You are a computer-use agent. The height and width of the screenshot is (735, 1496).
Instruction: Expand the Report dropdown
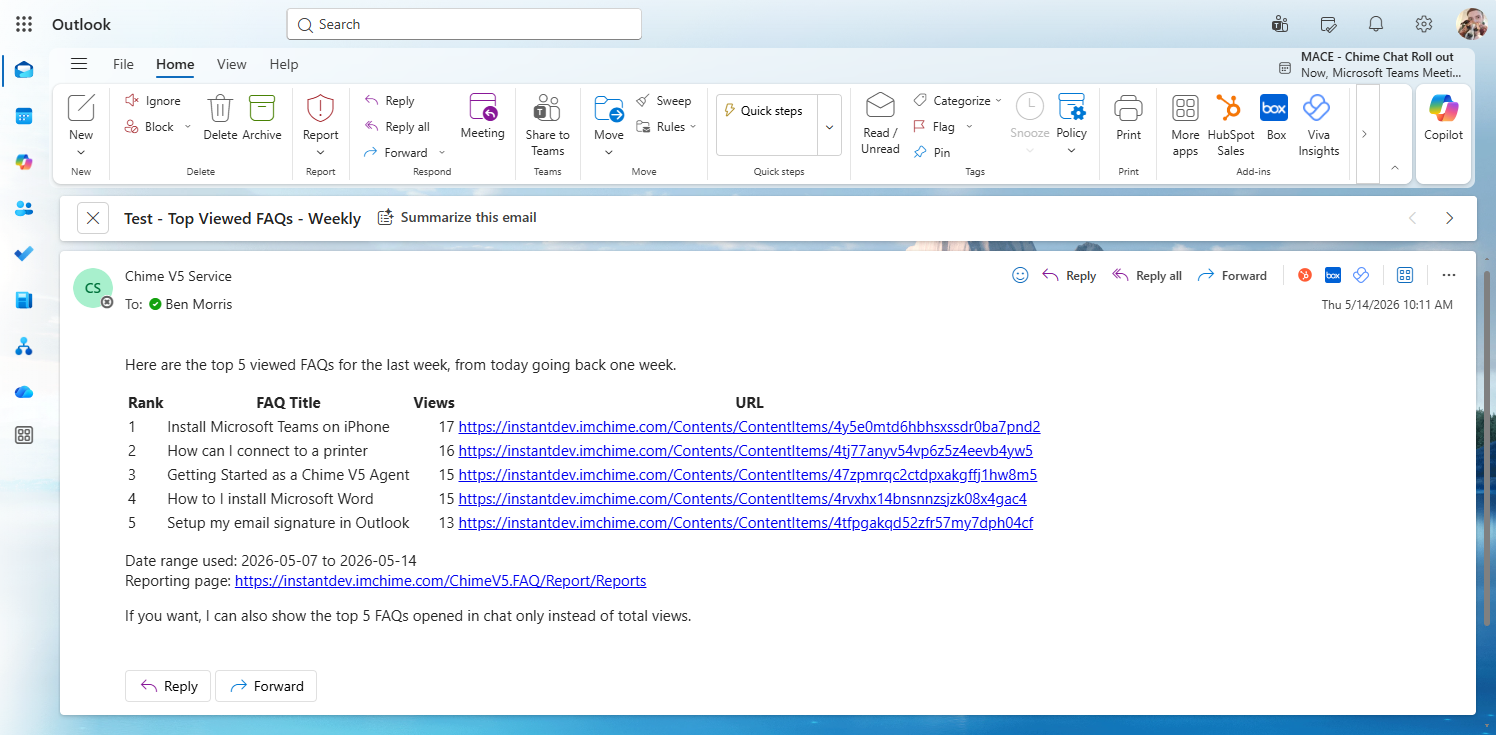point(321,153)
